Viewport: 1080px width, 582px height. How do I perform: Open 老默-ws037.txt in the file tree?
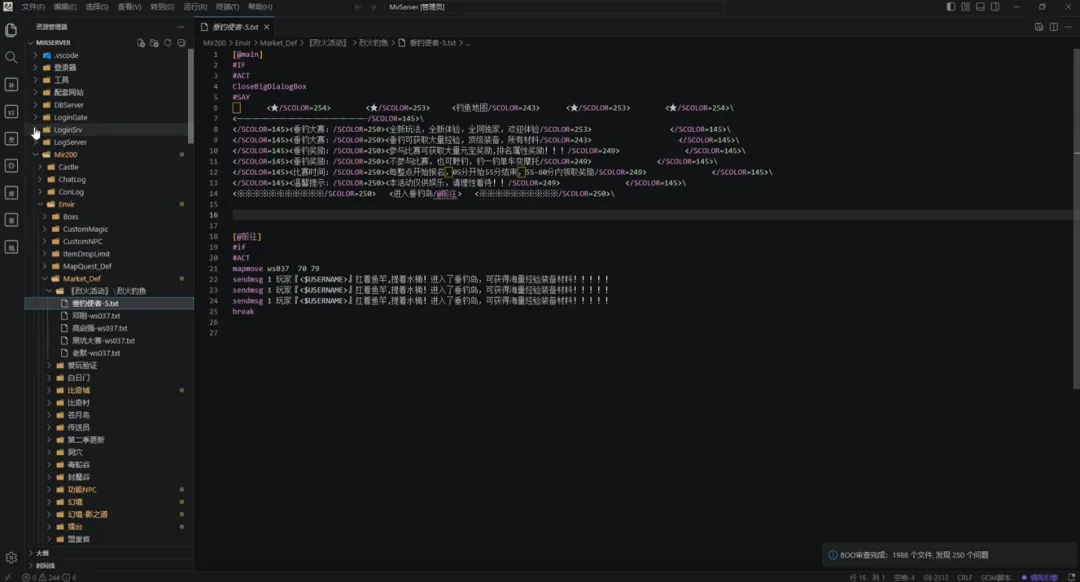click(96, 353)
